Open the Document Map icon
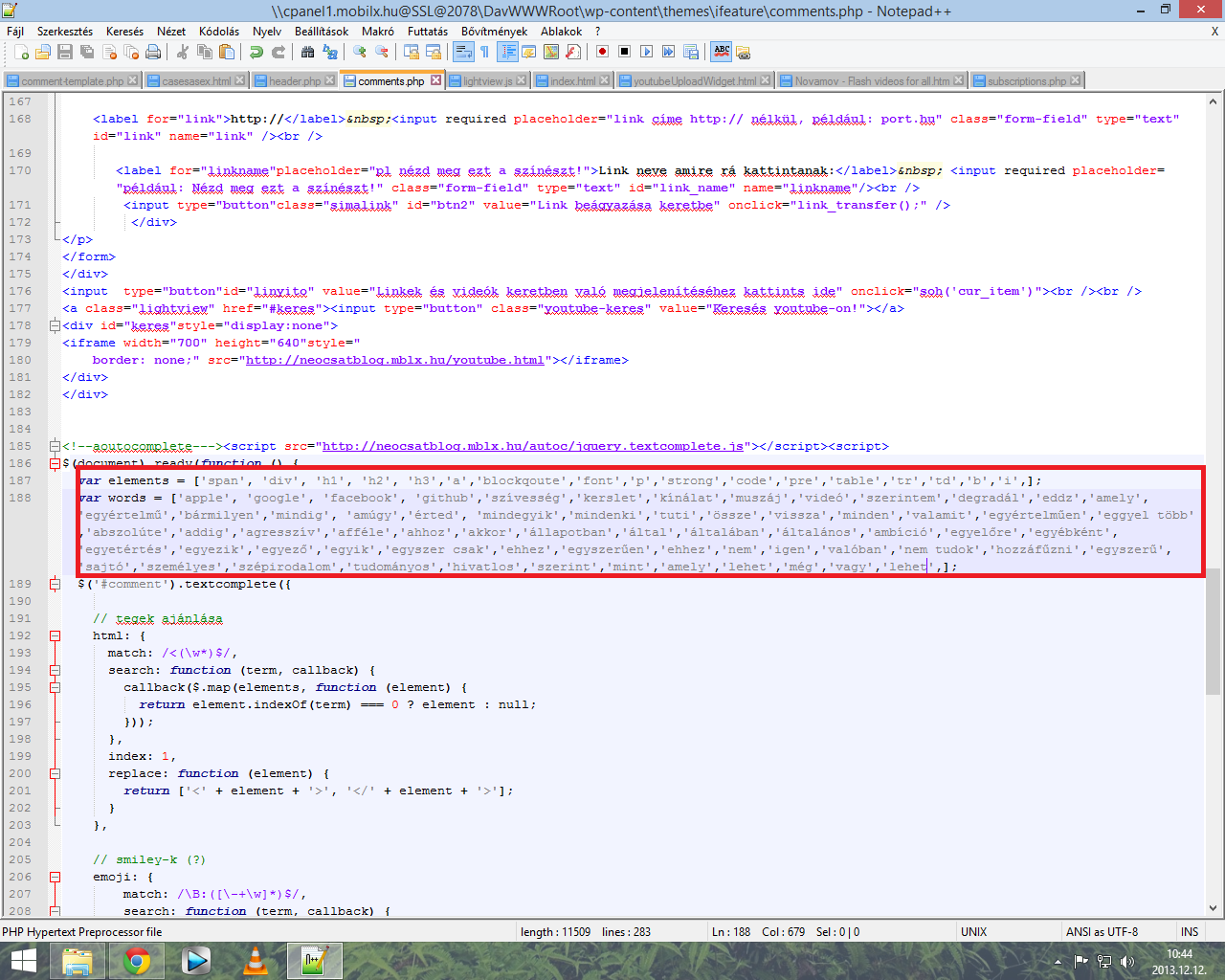1225x980 pixels. 551,52
